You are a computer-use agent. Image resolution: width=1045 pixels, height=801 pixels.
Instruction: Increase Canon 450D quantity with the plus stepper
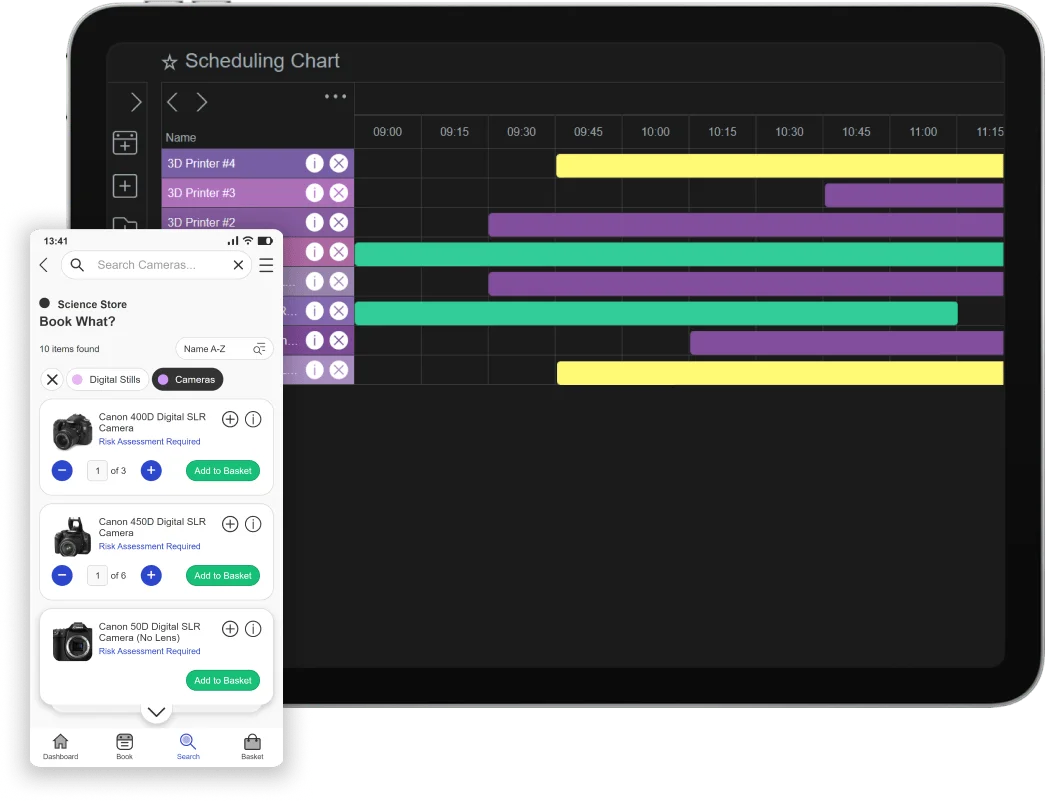pos(151,575)
